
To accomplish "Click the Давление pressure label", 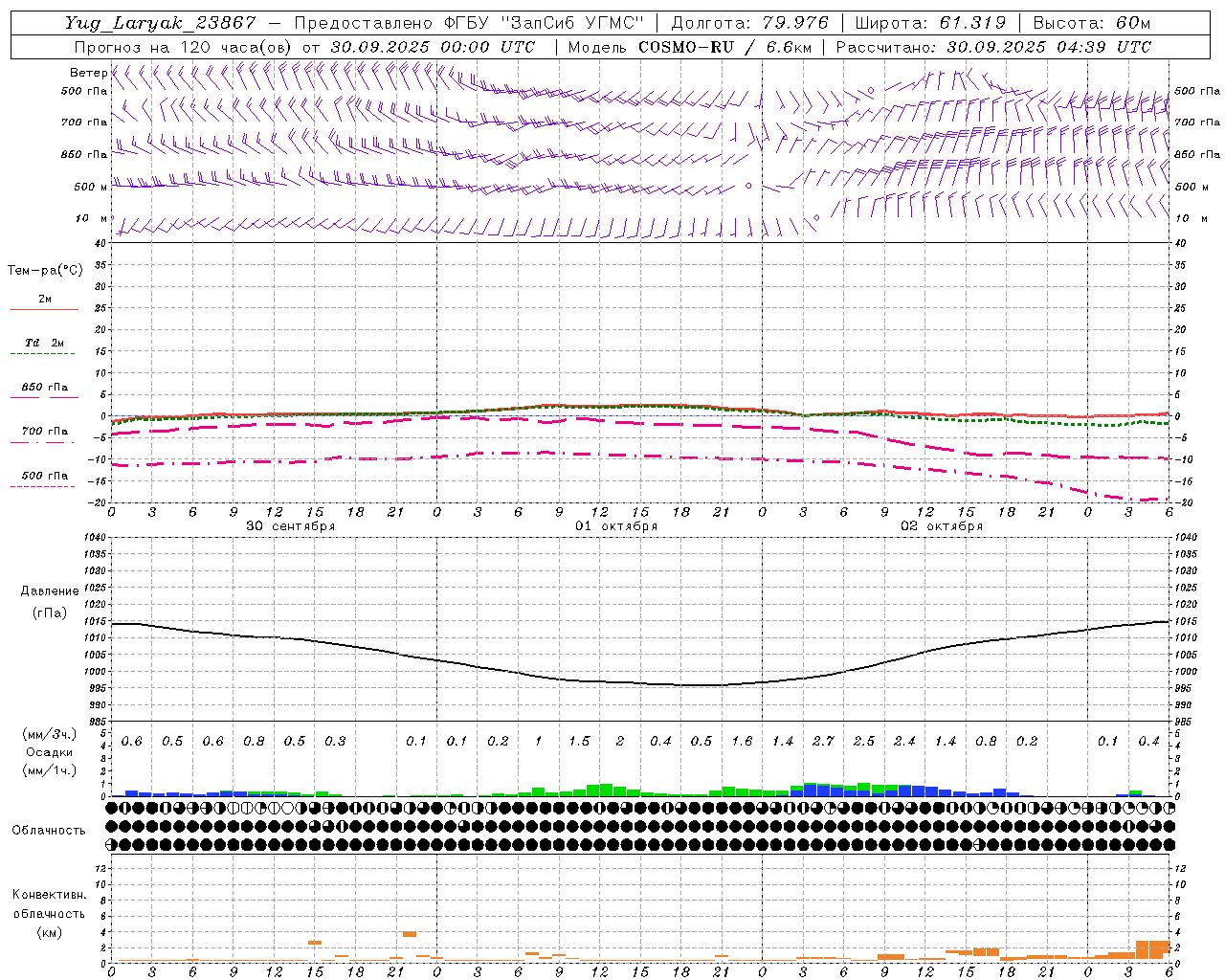I will coord(50,590).
